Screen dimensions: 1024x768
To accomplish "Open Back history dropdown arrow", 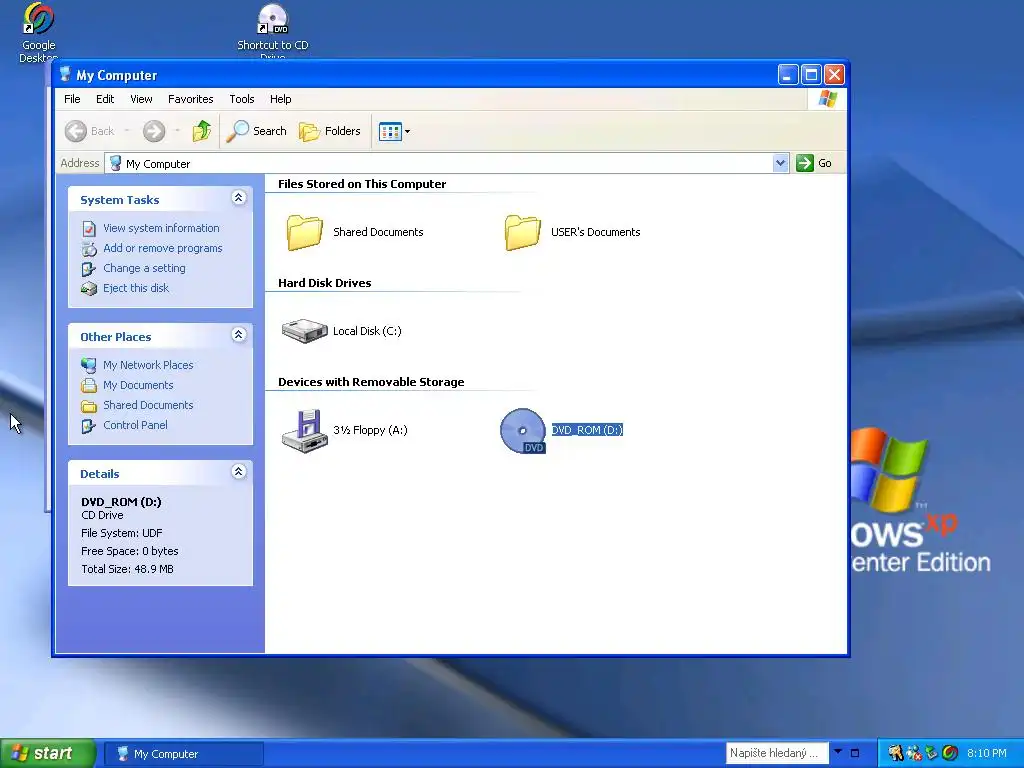I will click(x=127, y=131).
